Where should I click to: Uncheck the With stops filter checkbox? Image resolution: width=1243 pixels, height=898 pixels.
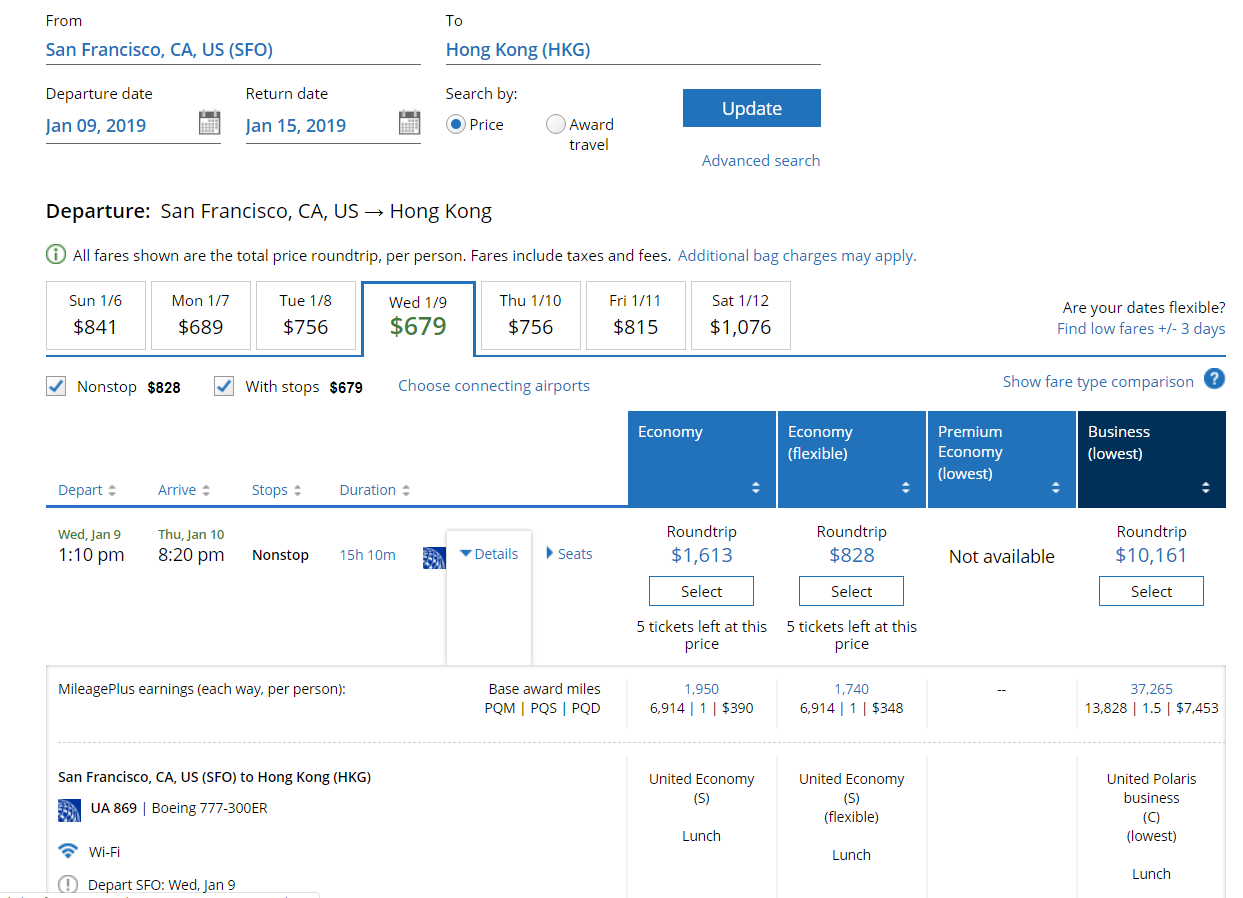click(224, 386)
